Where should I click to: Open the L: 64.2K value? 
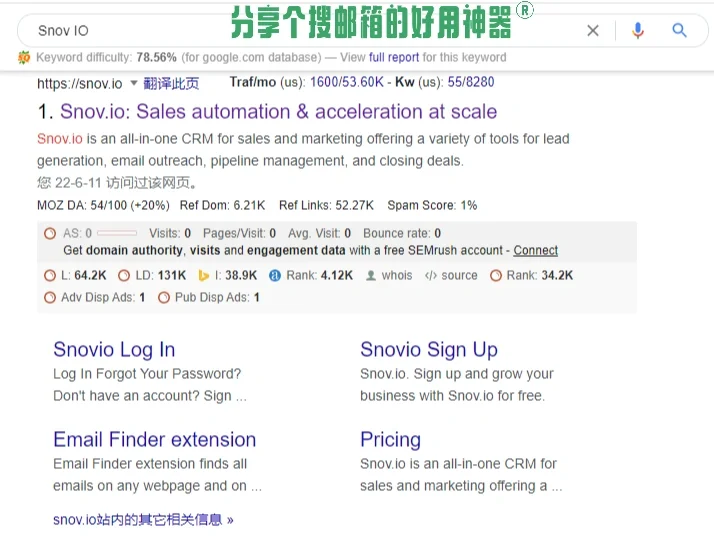(90, 276)
